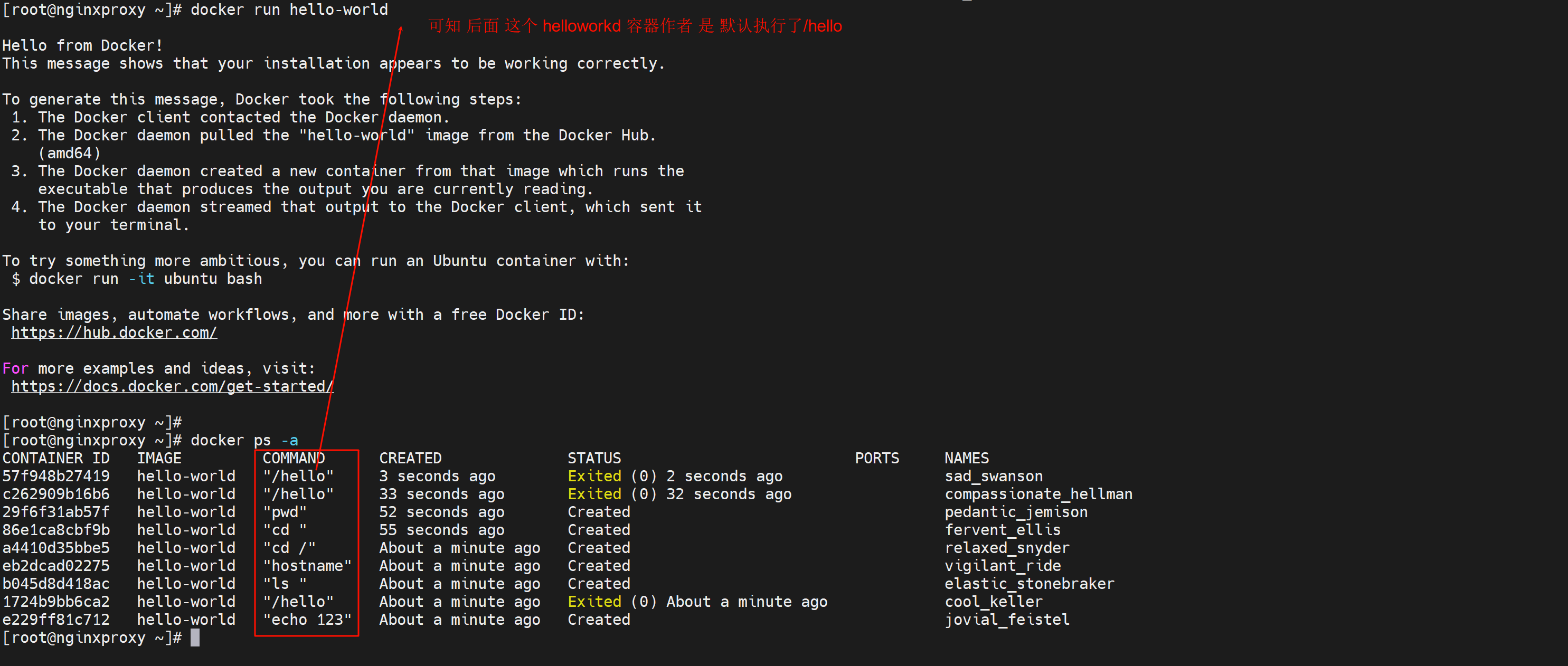Click the "echo 123" command entry

click(307, 620)
